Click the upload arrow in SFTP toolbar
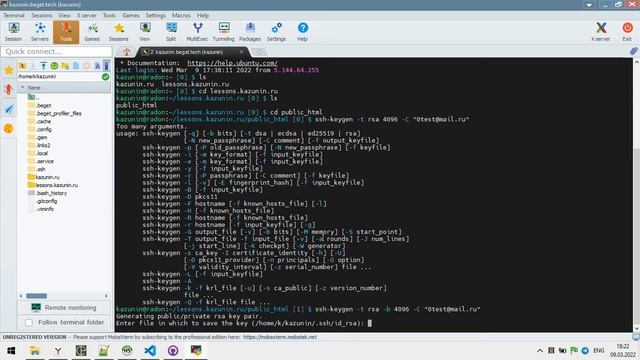The width and height of the screenshot is (640, 360). point(43,65)
